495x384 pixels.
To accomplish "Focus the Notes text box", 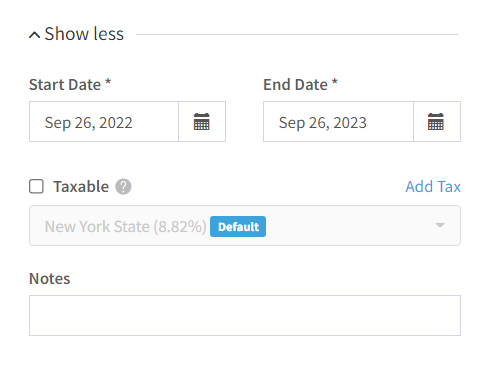I will pos(245,315).
